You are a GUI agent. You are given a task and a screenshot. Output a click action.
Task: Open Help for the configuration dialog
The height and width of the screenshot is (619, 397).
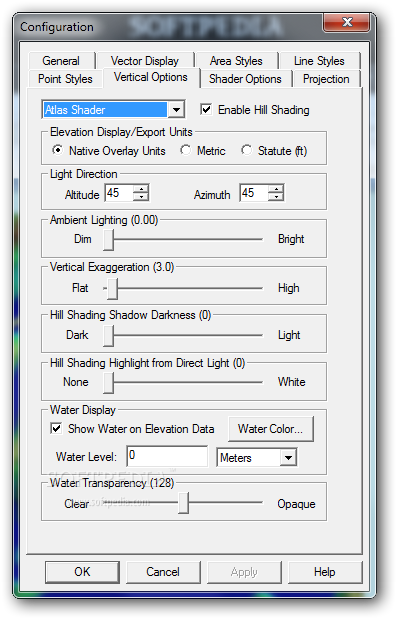point(325,572)
